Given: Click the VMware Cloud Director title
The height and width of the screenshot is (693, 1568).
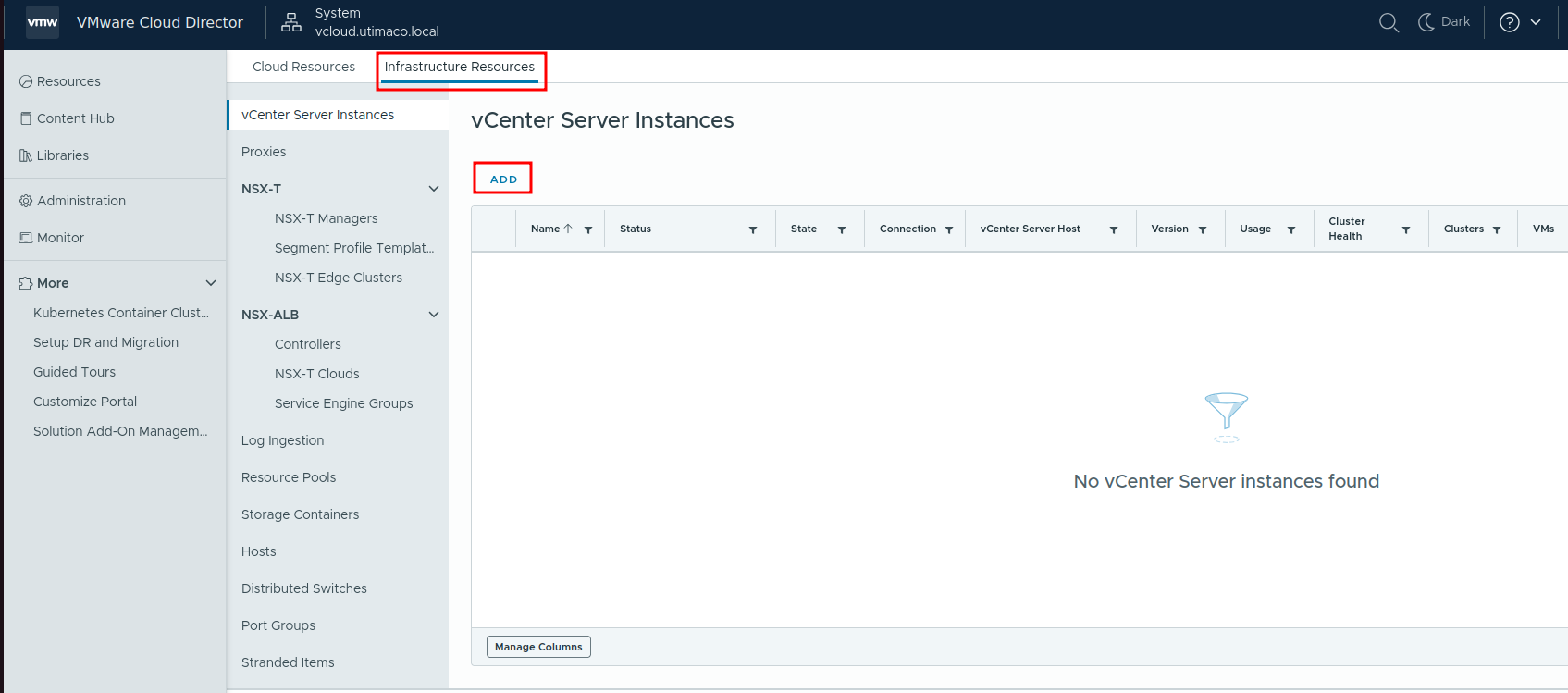Looking at the screenshot, I should (x=160, y=22).
